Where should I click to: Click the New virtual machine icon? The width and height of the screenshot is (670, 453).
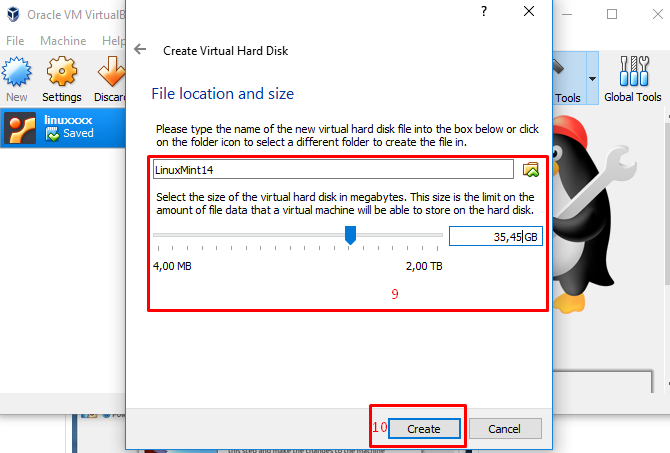(17, 71)
